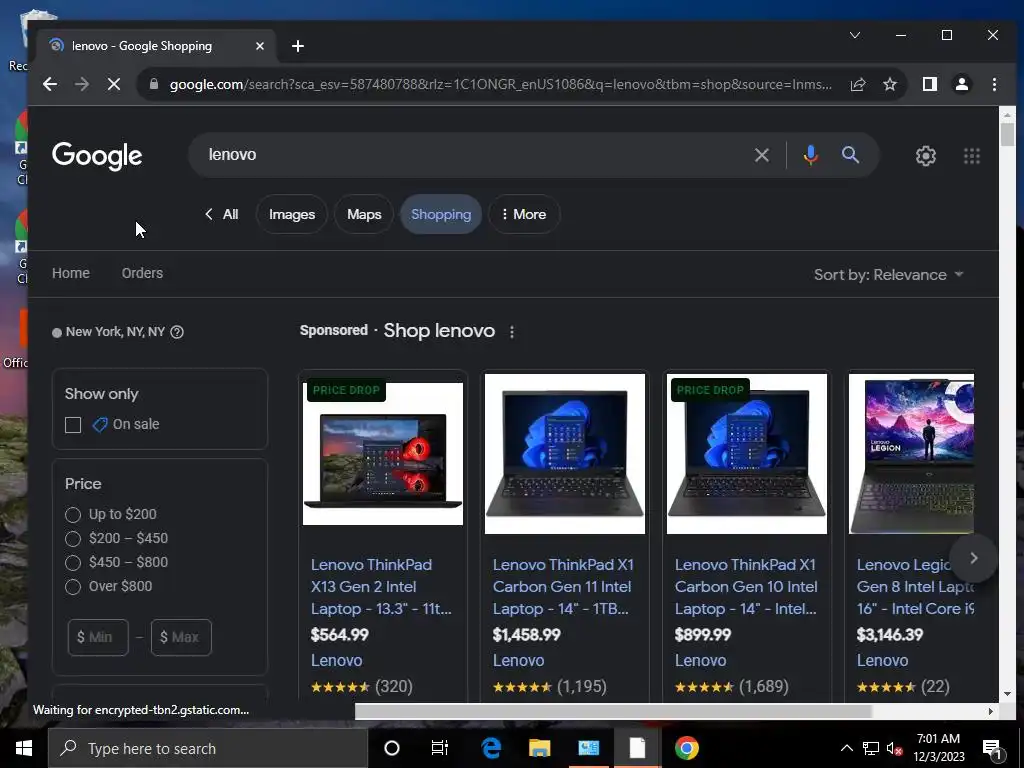Close the lenovo - Google Shopping tab

click(x=260, y=46)
